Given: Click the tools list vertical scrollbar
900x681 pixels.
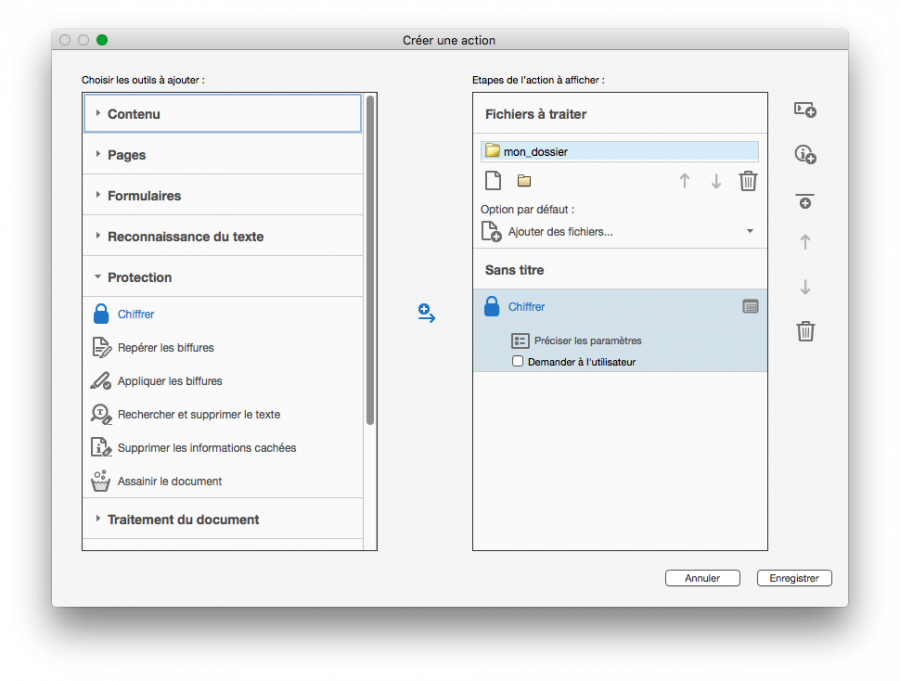Looking at the screenshot, I should (x=370, y=260).
